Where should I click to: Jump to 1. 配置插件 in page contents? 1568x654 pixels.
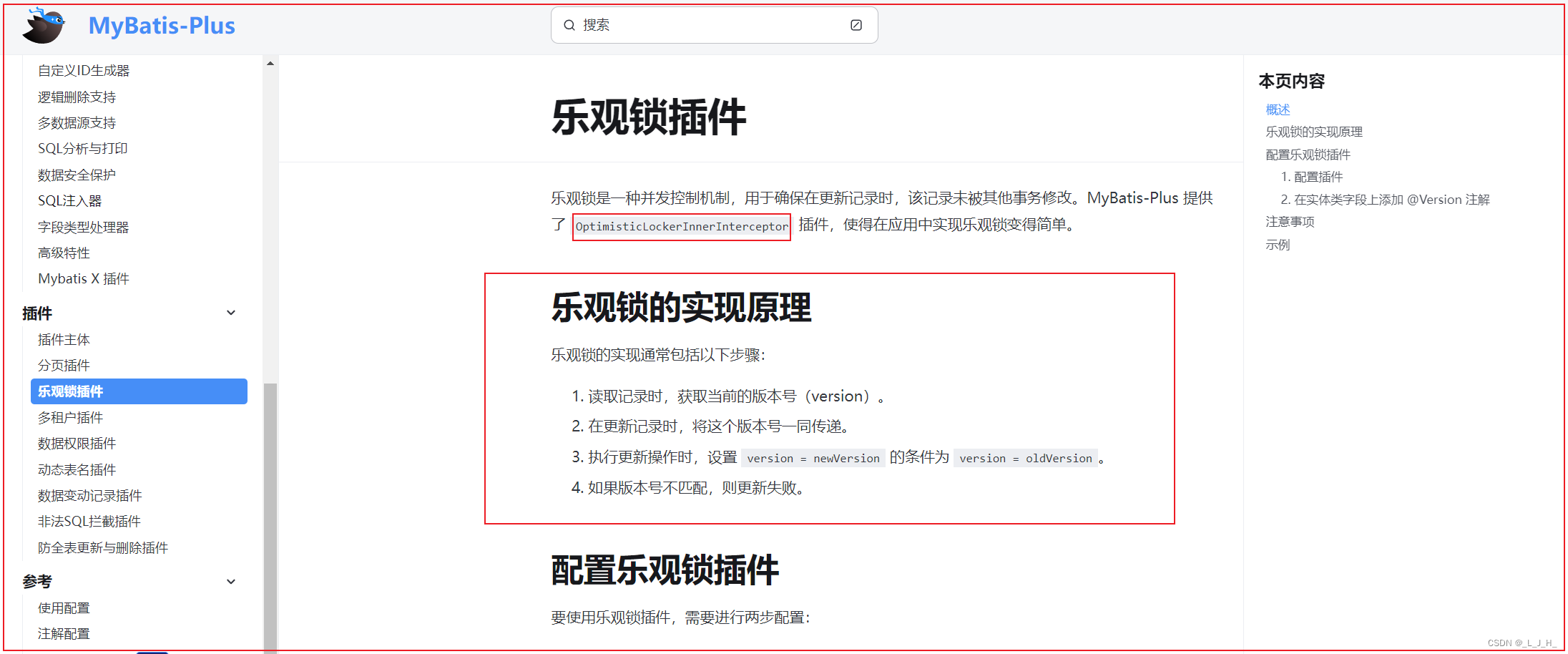pyautogui.click(x=1311, y=177)
